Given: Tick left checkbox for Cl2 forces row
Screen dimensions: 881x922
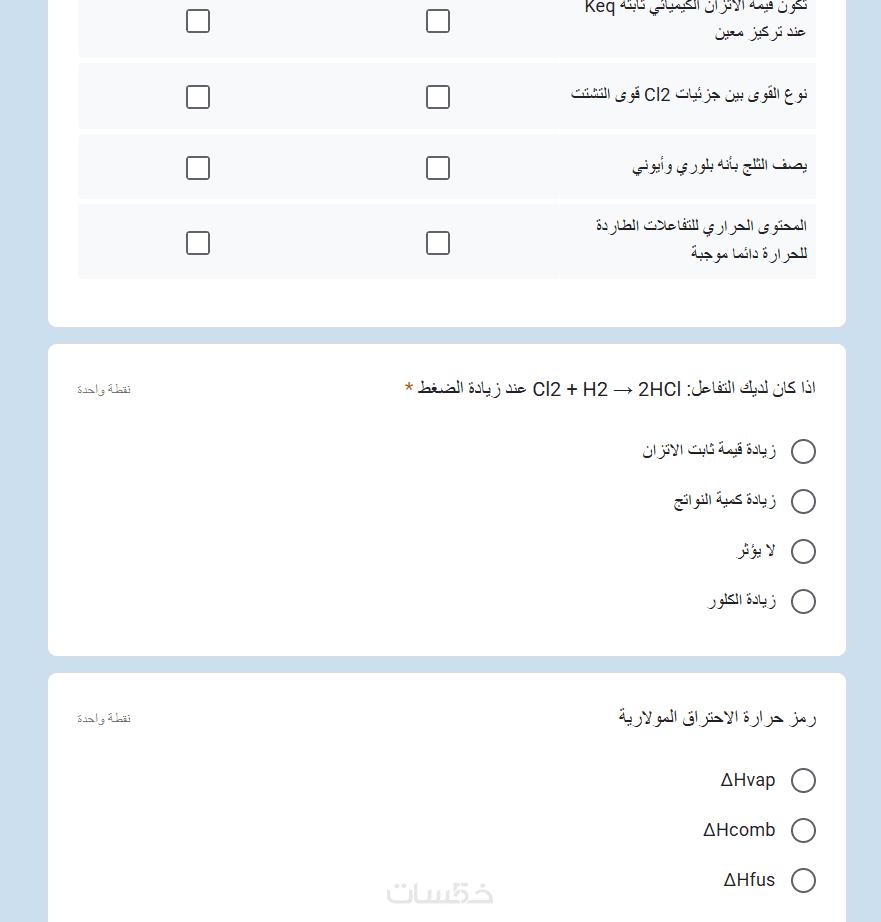Looking at the screenshot, I should point(198,97).
